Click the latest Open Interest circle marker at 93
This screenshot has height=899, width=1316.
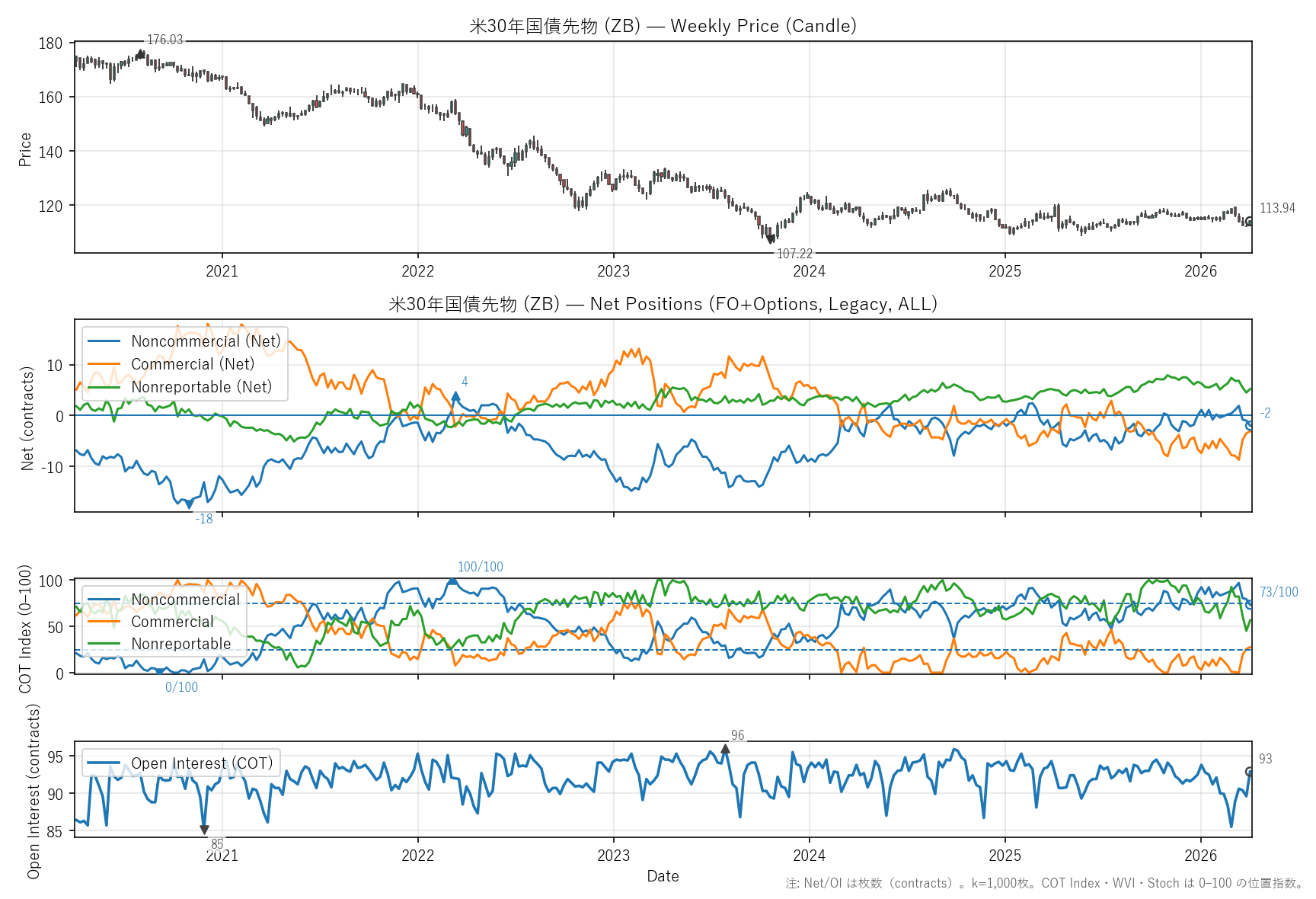[x=1249, y=772]
